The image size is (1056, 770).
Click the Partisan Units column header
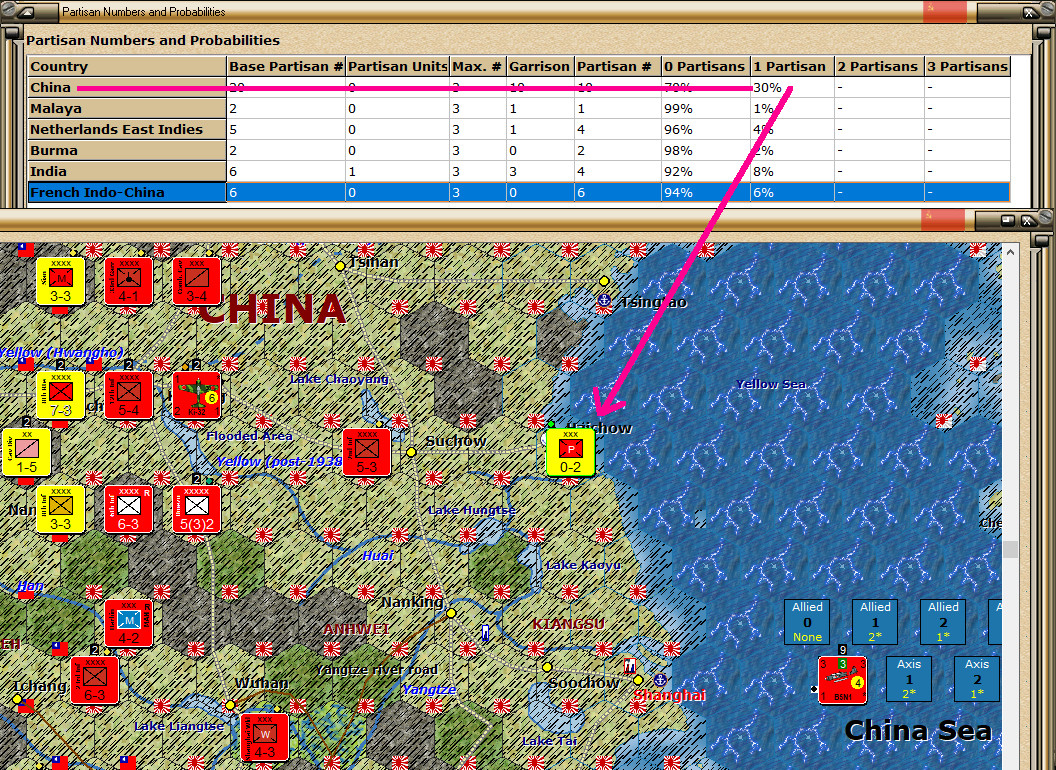397,66
